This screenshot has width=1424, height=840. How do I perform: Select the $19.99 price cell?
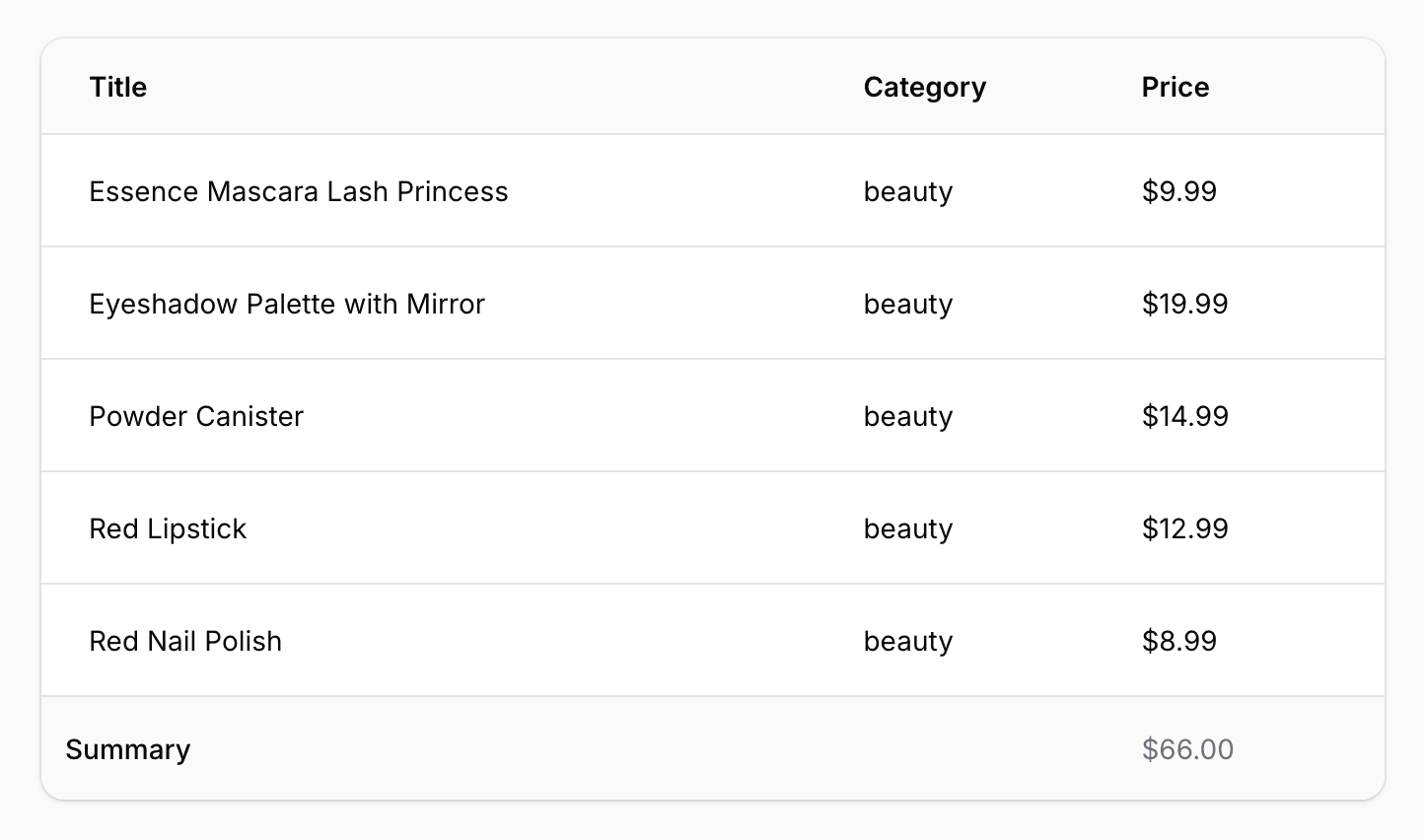pos(1184,304)
